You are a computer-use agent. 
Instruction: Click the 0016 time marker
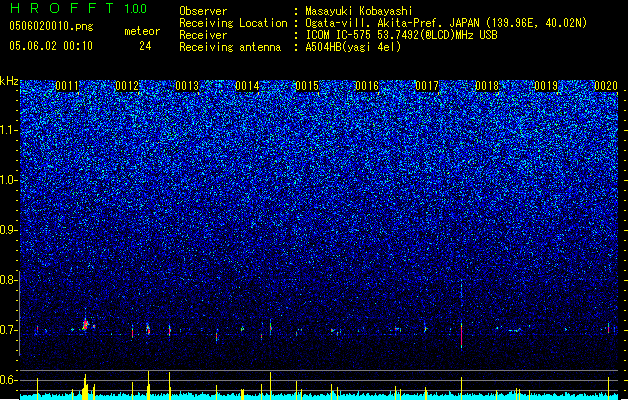point(367,86)
